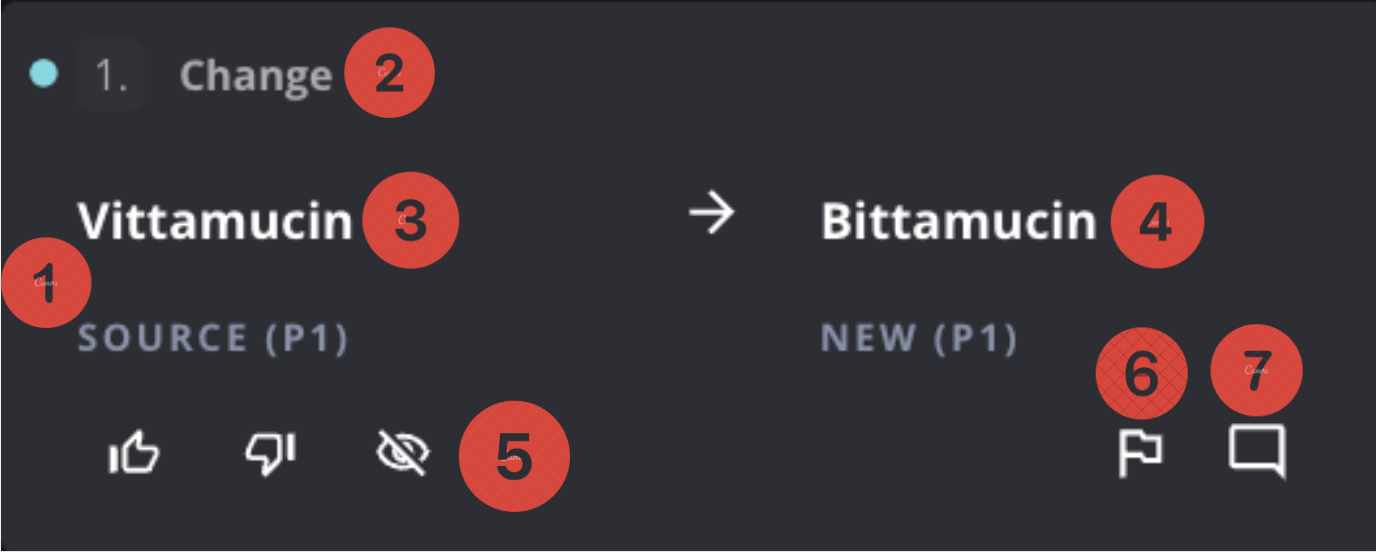1376x552 pixels.
Task: Click the "Change" heading label
Action: click(x=255, y=75)
